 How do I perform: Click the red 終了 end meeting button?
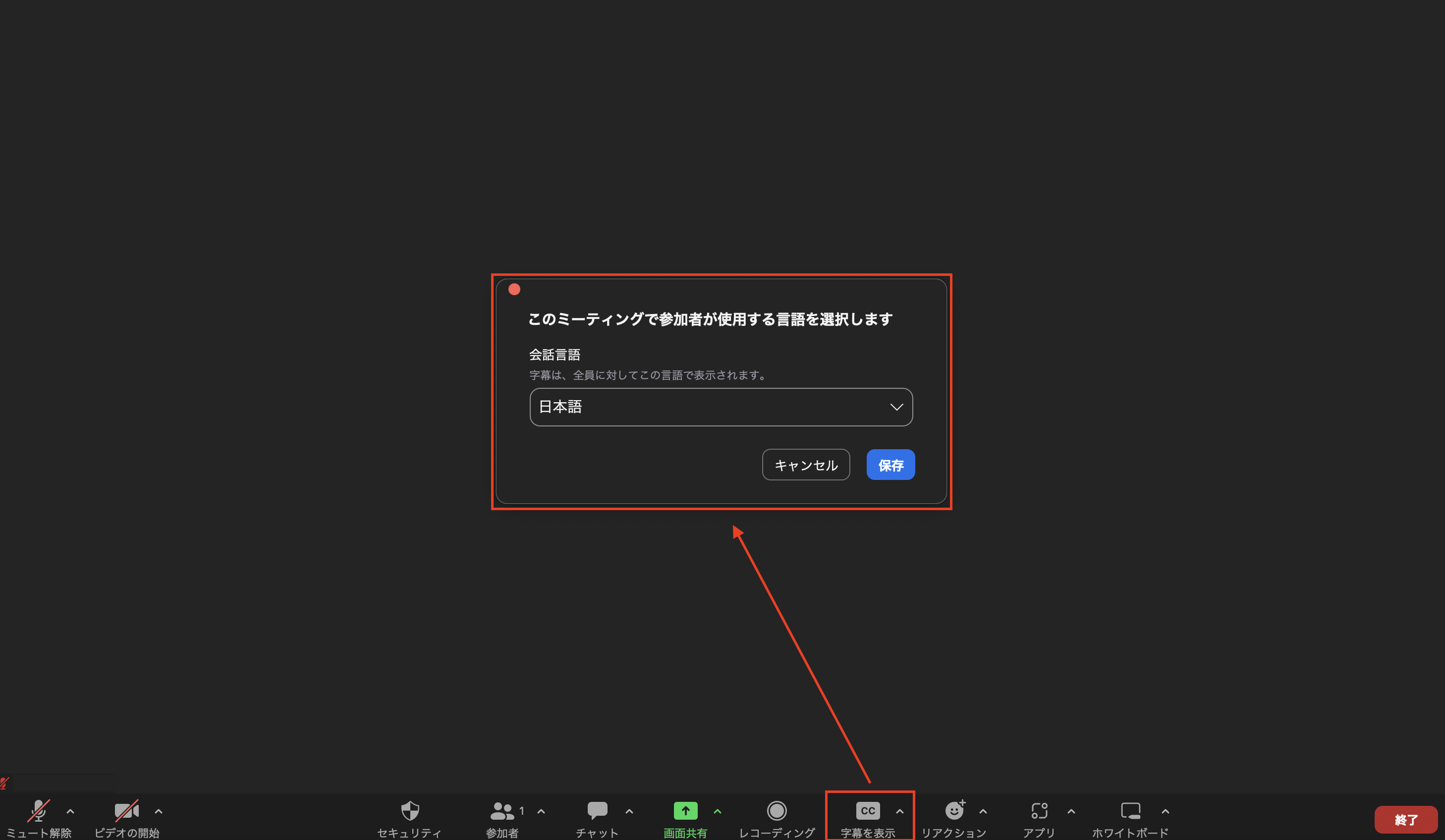1405,820
